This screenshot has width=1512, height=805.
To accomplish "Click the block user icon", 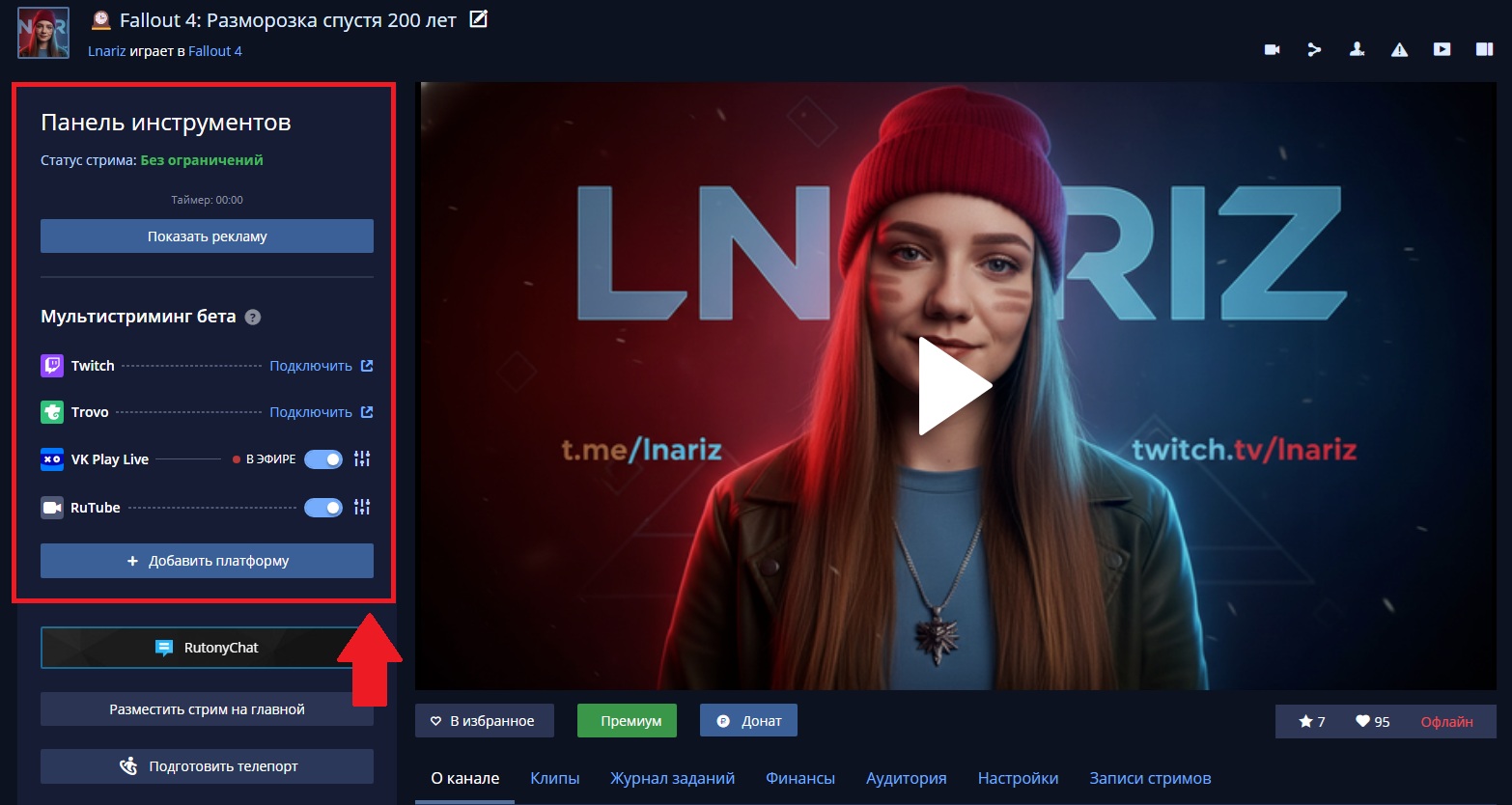I will pyautogui.click(x=1357, y=49).
